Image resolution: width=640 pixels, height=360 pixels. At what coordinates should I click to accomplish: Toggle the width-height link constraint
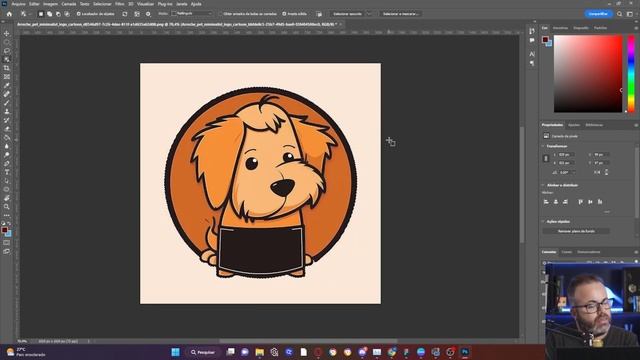pos(546,158)
